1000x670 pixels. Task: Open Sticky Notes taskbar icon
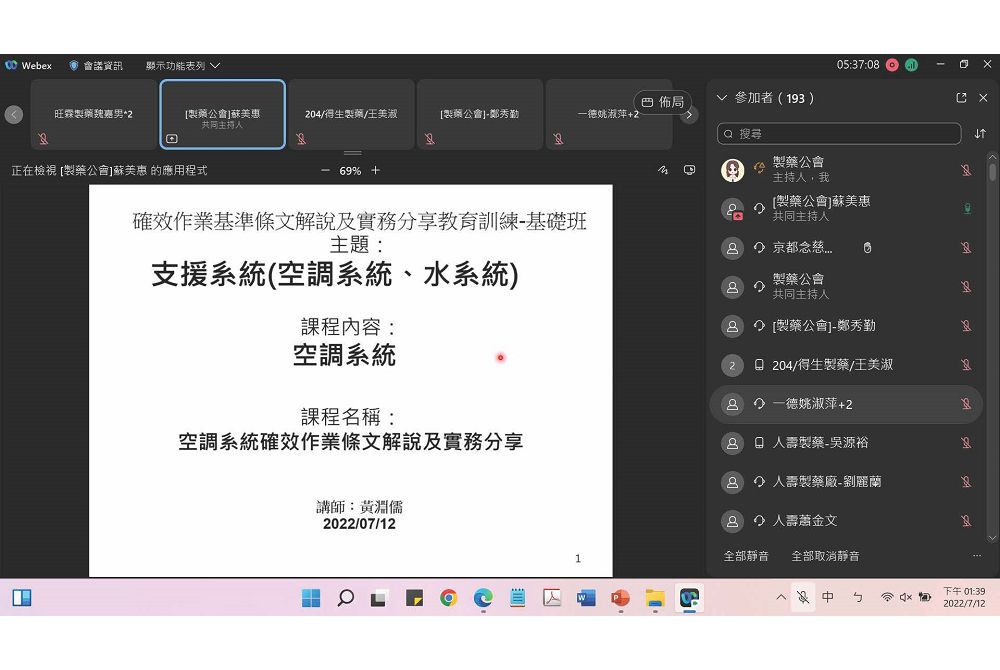tap(415, 598)
